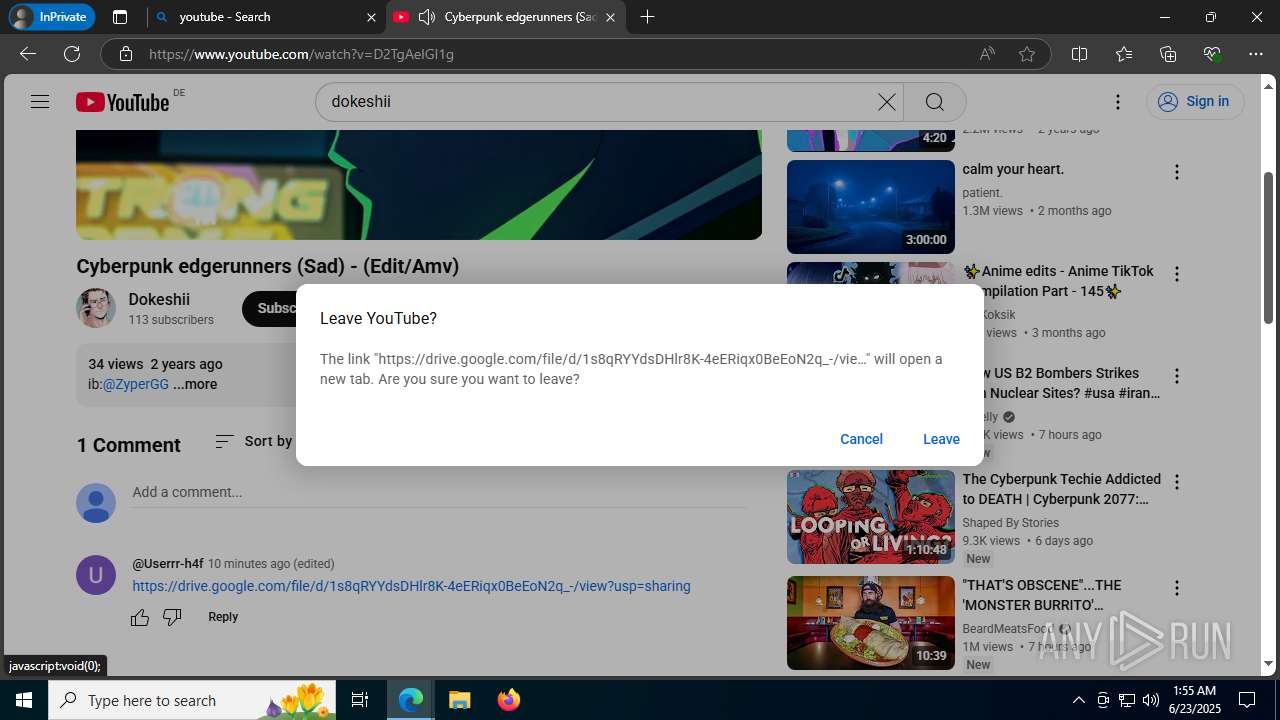View site information lock icon

click(x=125, y=54)
